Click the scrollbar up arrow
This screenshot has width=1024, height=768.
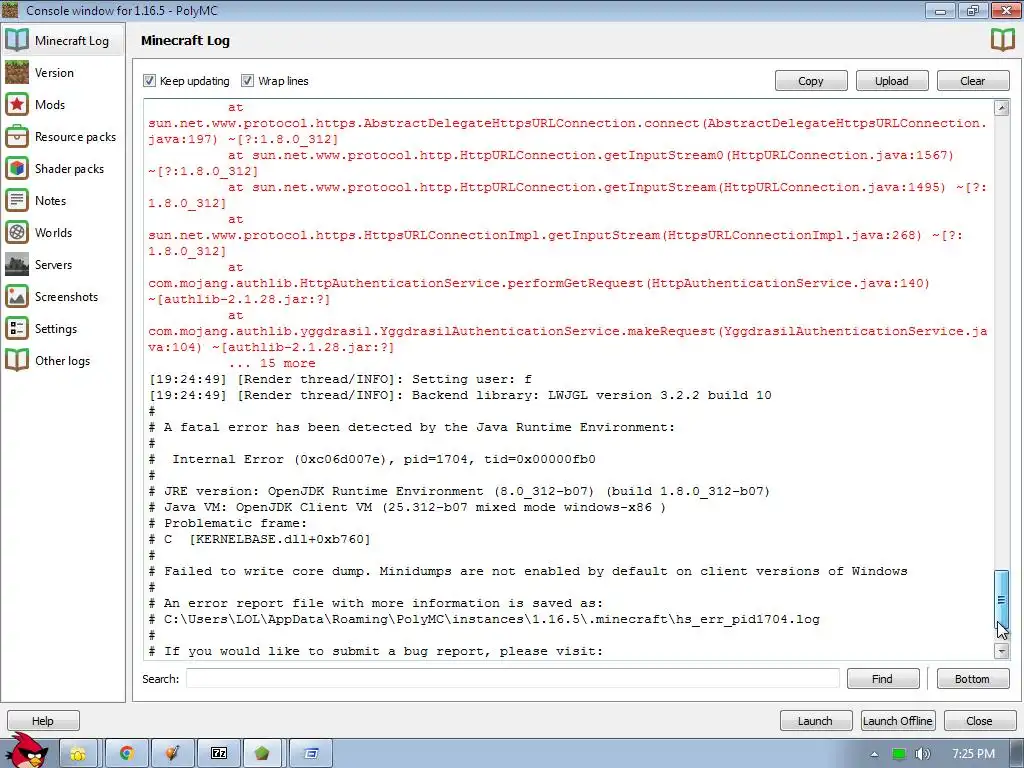(1001, 108)
